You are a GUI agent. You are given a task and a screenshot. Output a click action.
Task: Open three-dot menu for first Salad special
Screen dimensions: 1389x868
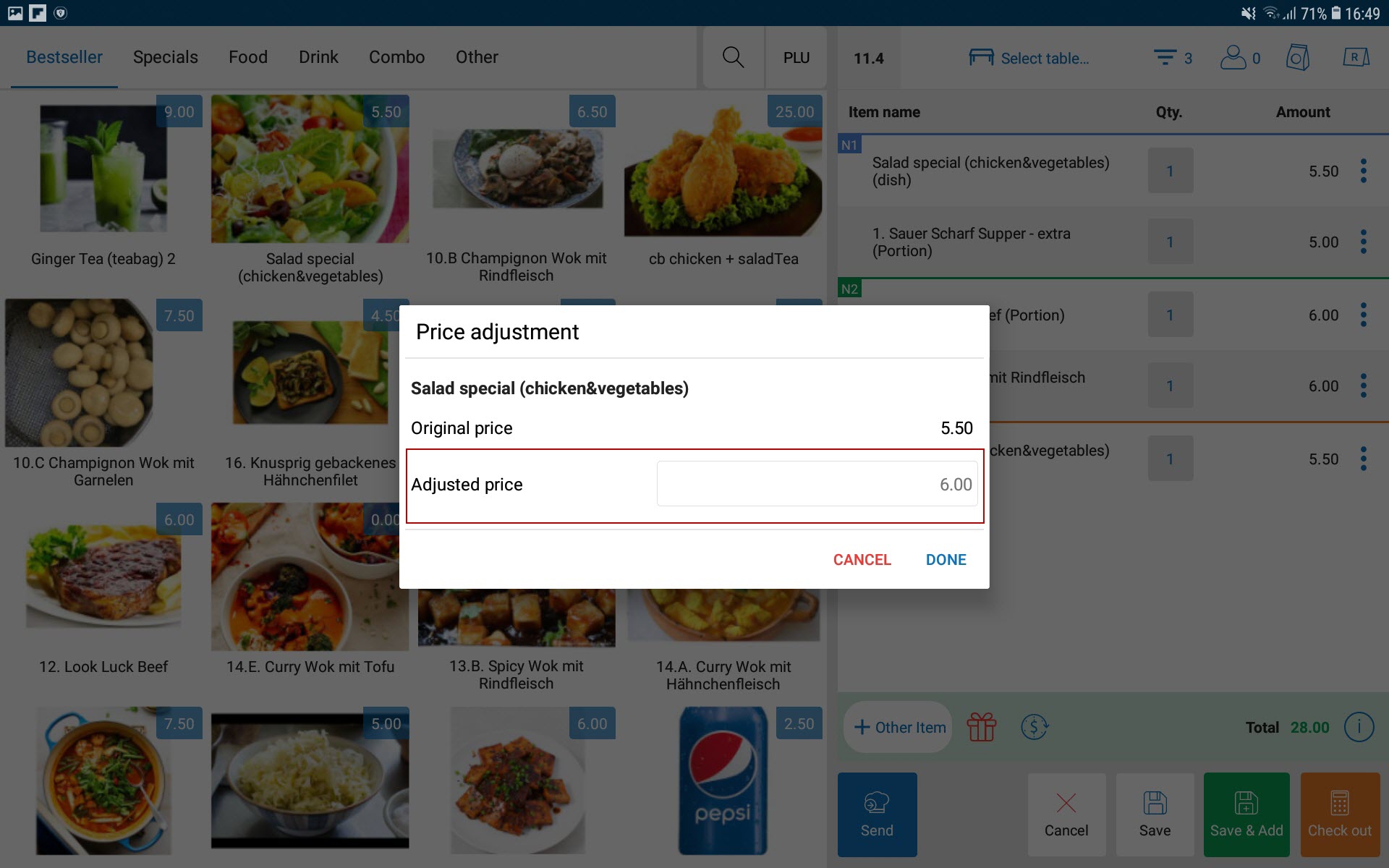1363,171
